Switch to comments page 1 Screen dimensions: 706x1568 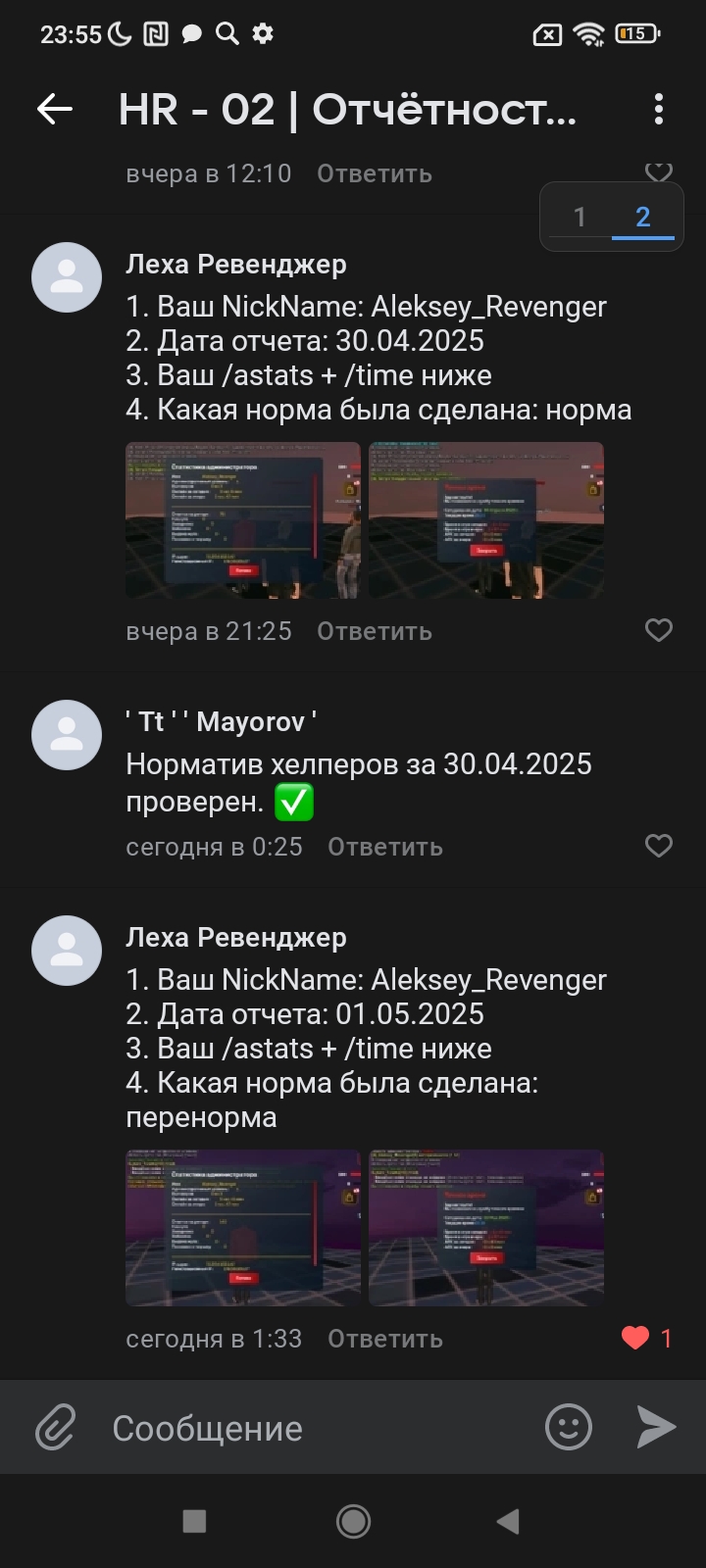click(580, 217)
